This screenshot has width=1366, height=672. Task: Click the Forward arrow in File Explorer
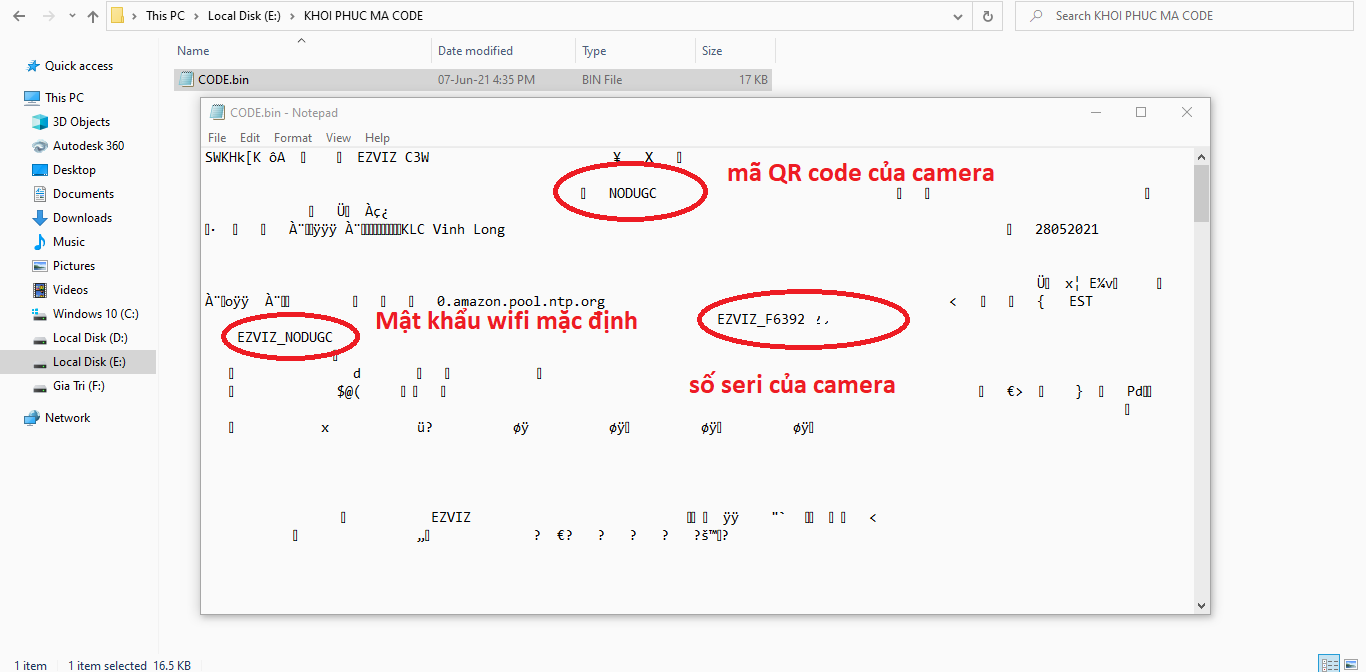pyautogui.click(x=50, y=16)
